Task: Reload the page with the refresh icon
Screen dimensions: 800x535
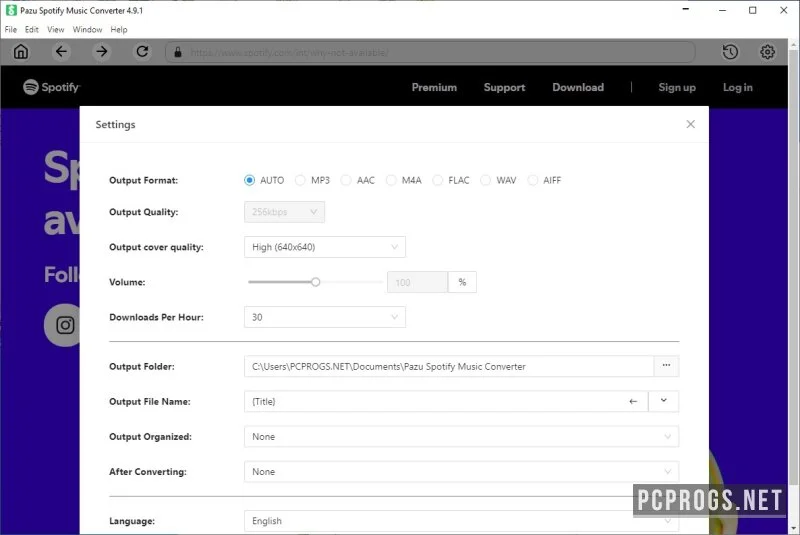Action: coord(142,52)
